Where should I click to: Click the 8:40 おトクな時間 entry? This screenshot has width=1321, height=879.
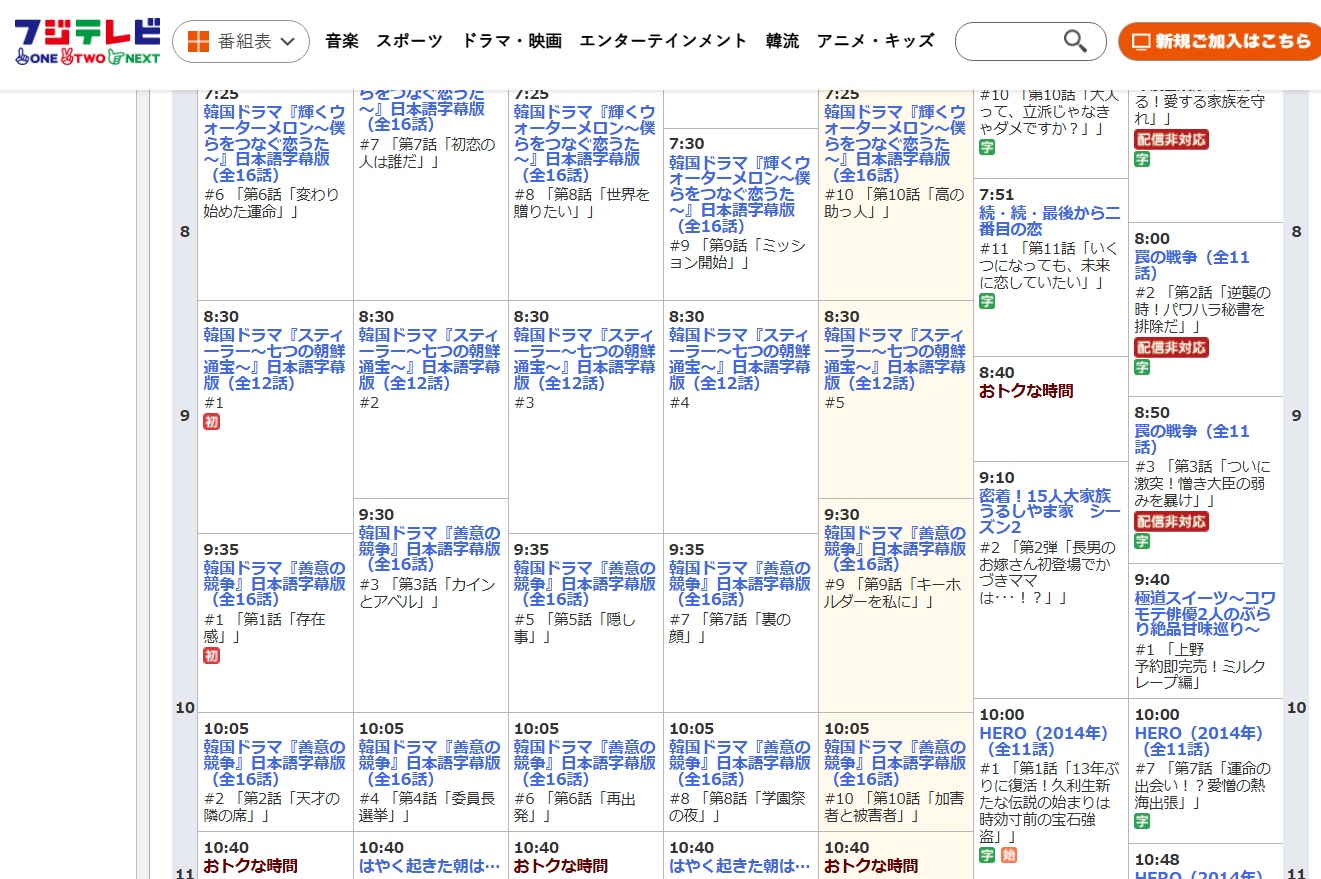pos(1025,391)
